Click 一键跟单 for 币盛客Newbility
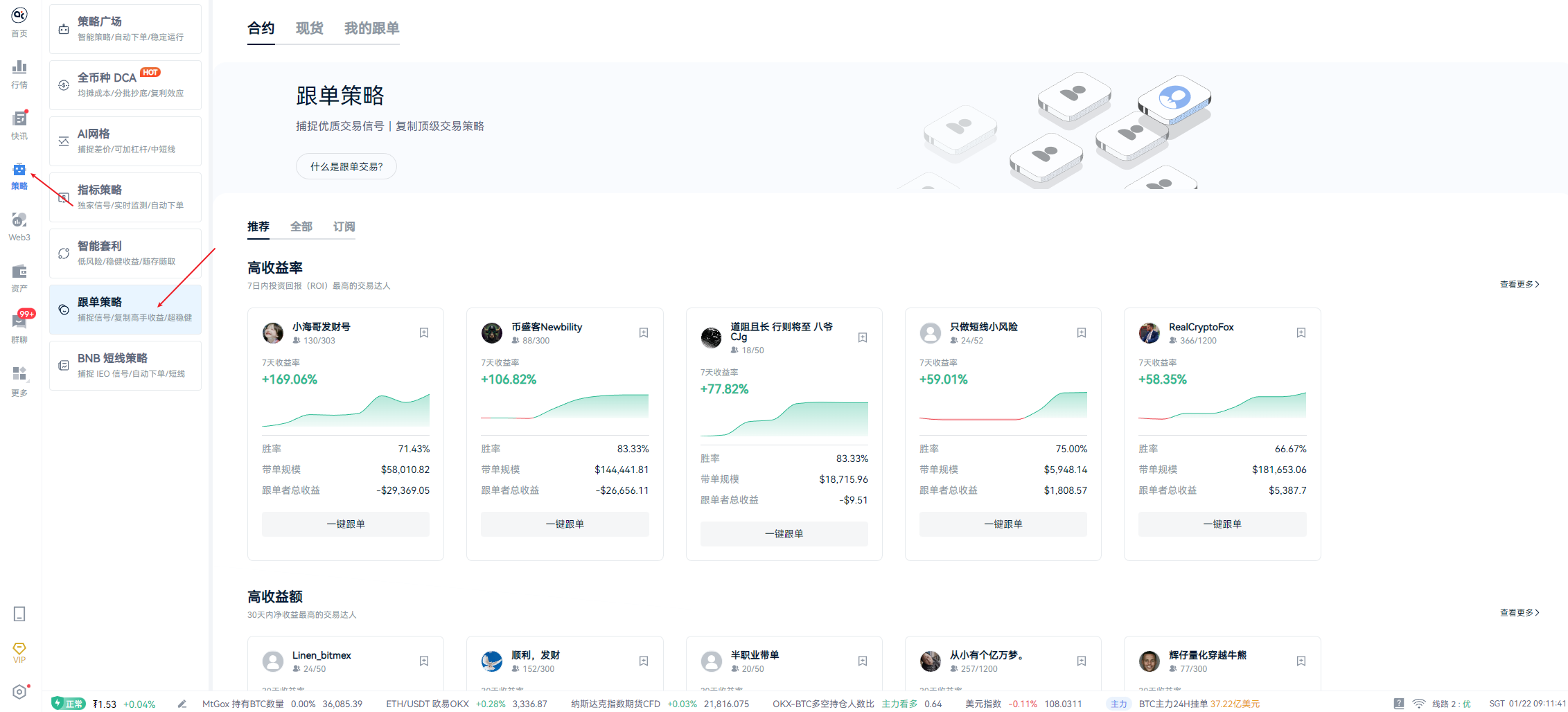Screen dimensions: 1568x712 [565, 524]
